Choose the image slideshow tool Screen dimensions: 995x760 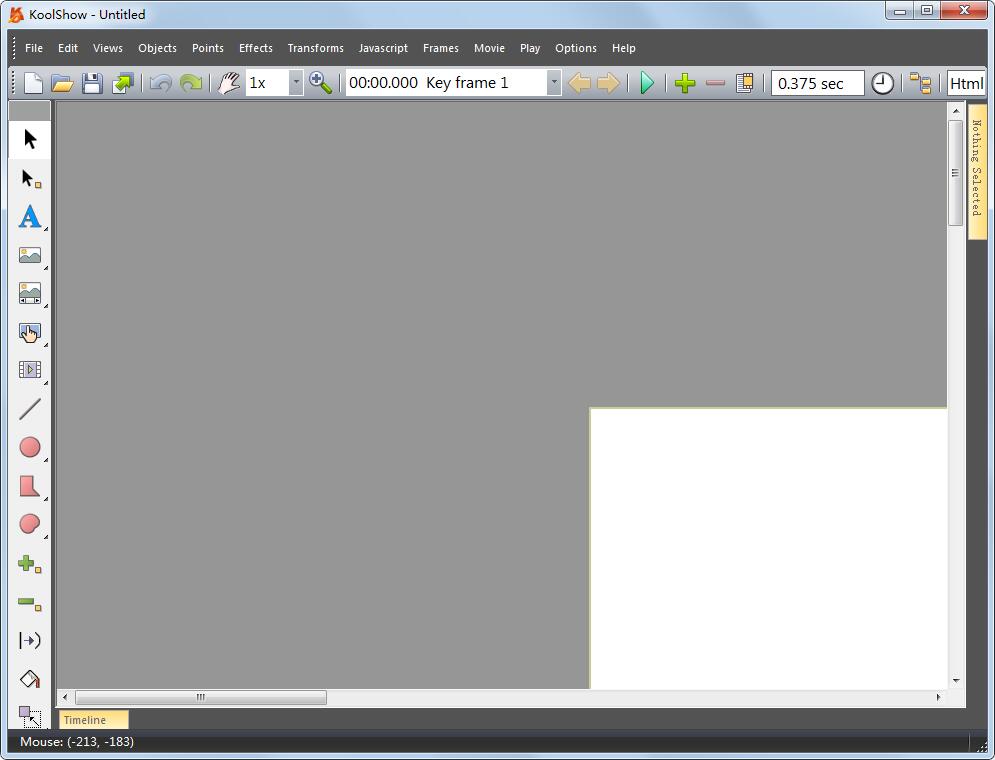tap(30, 293)
